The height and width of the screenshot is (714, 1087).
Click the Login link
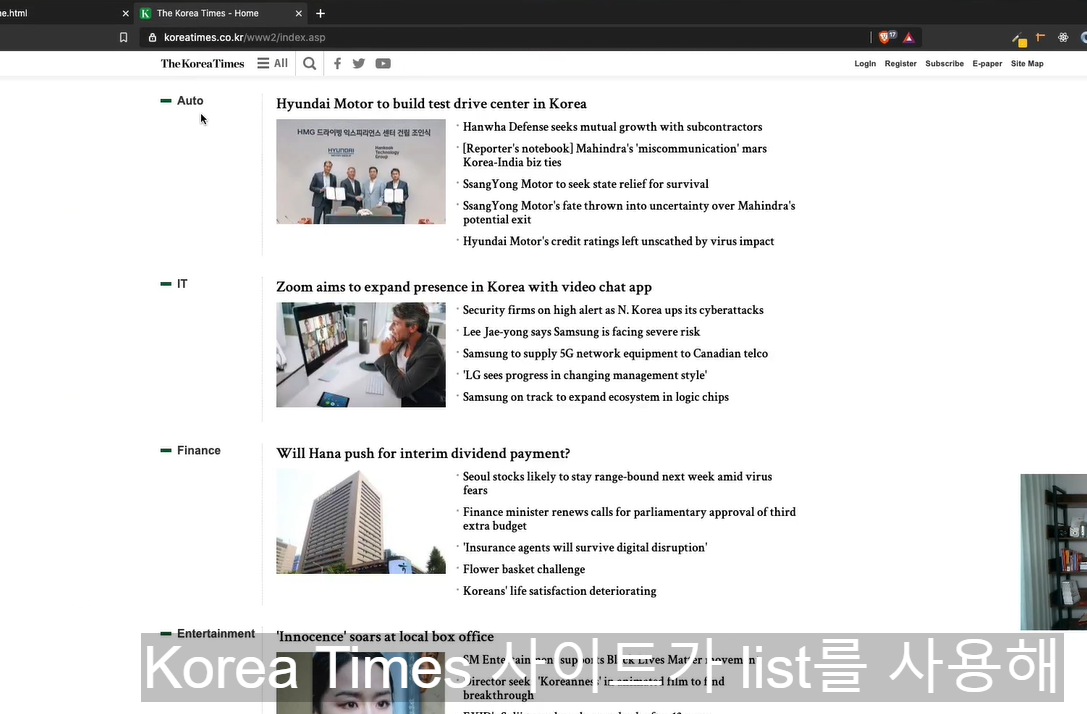[864, 64]
